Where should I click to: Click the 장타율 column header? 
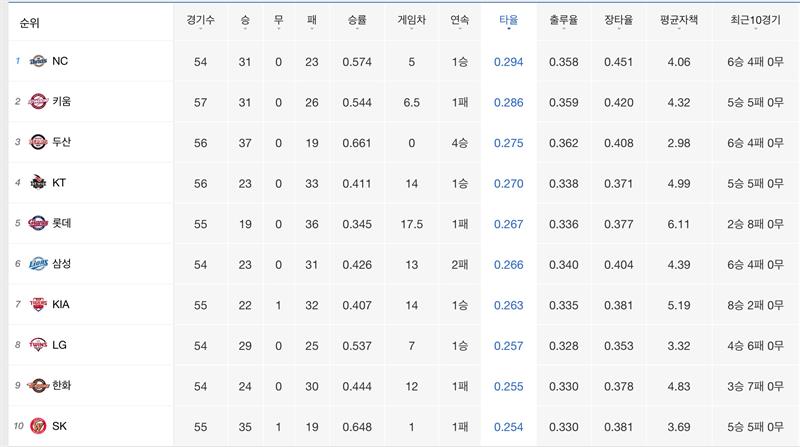coord(620,20)
